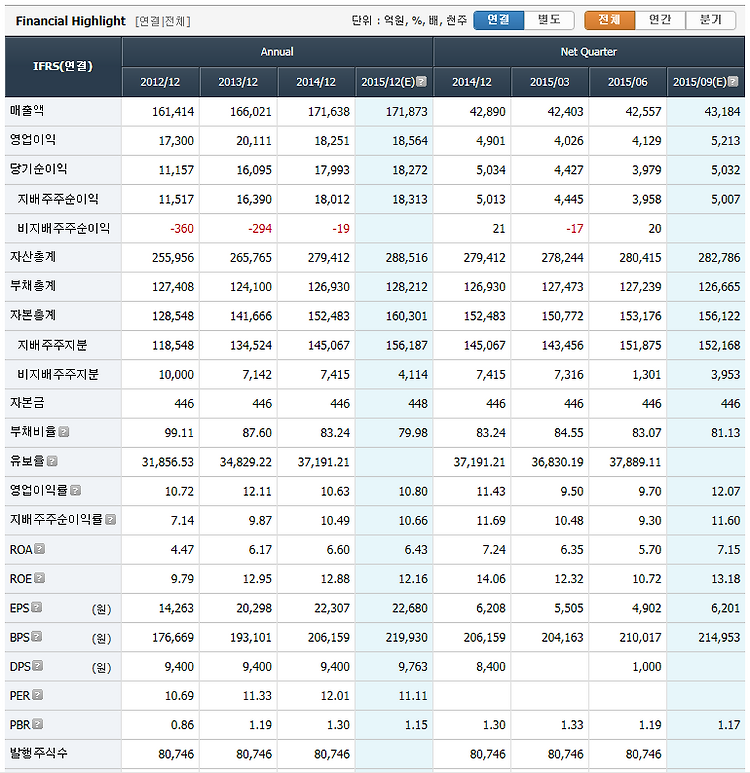
Task: Open help icon next to 영업이익률
Action: point(75,490)
